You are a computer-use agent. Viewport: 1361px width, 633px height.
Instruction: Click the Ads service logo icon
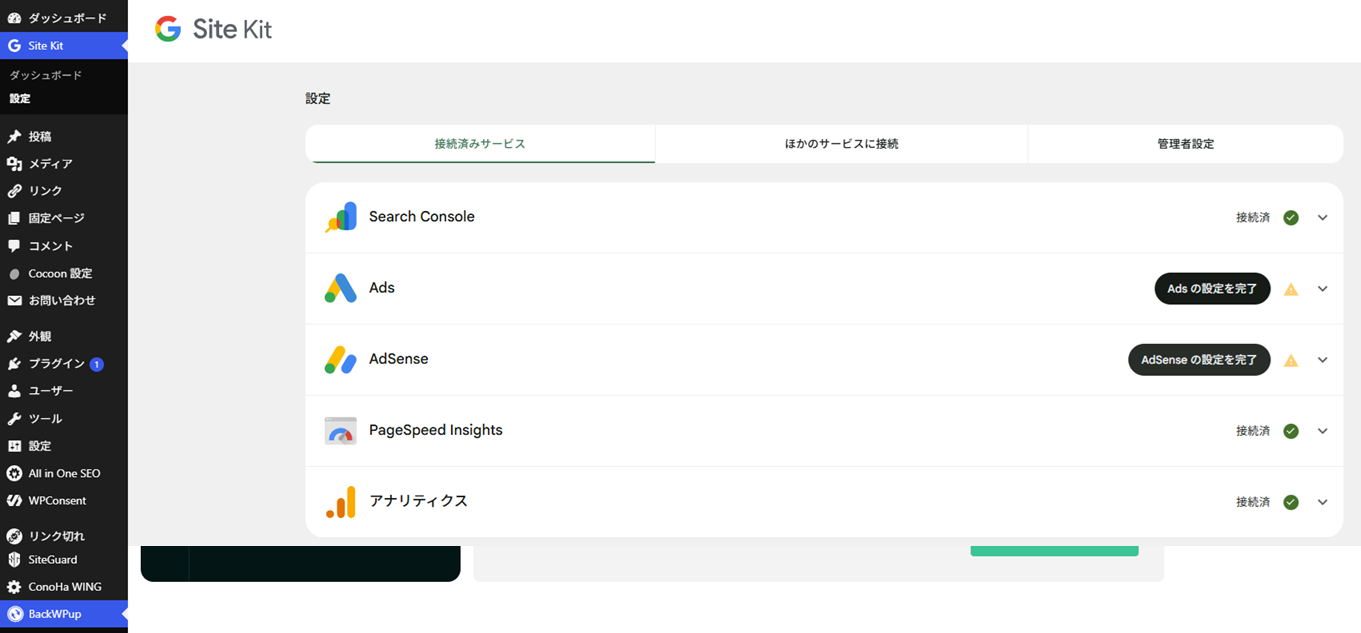coord(341,288)
